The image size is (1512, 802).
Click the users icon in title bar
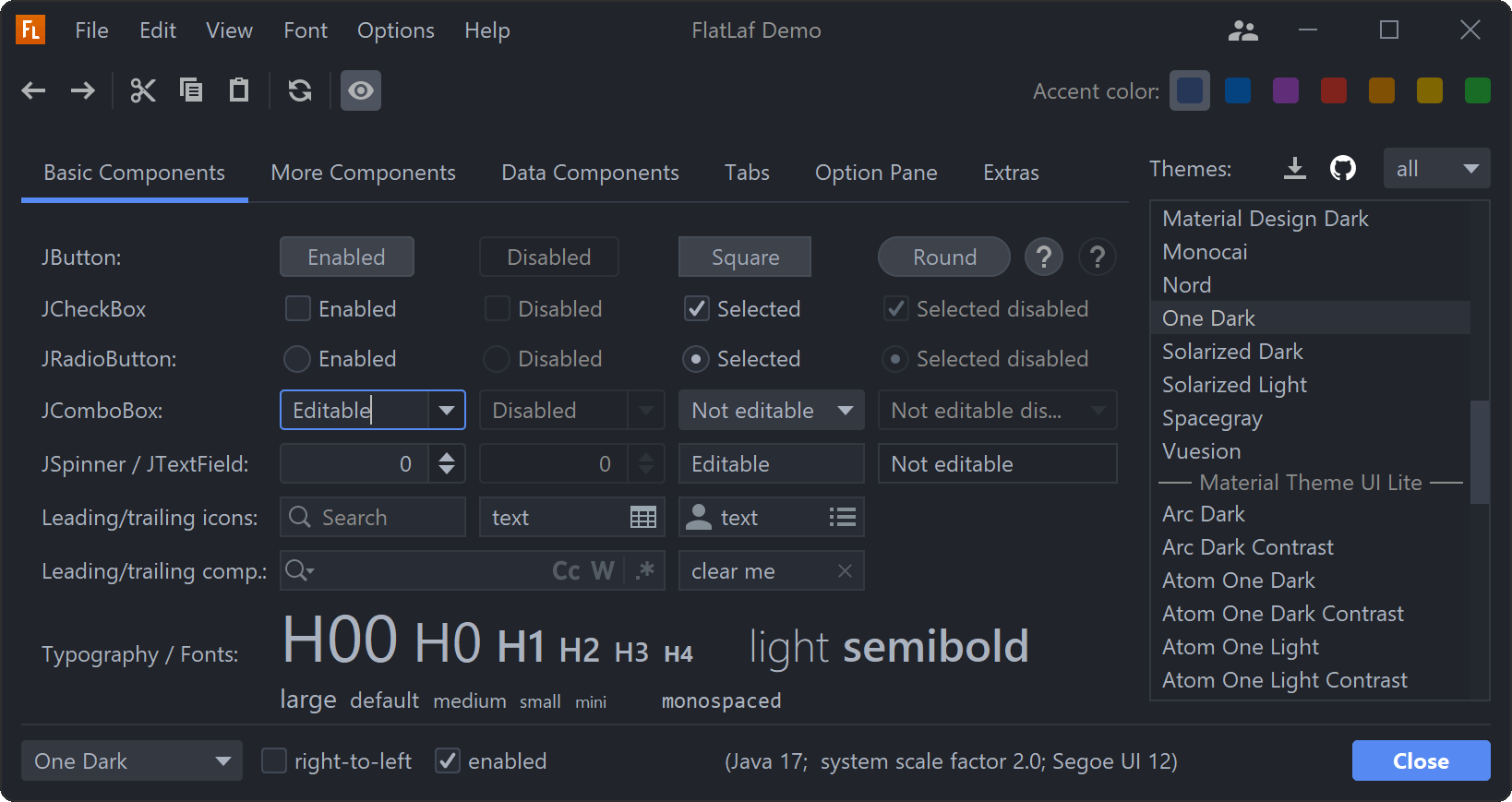(x=1242, y=31)
